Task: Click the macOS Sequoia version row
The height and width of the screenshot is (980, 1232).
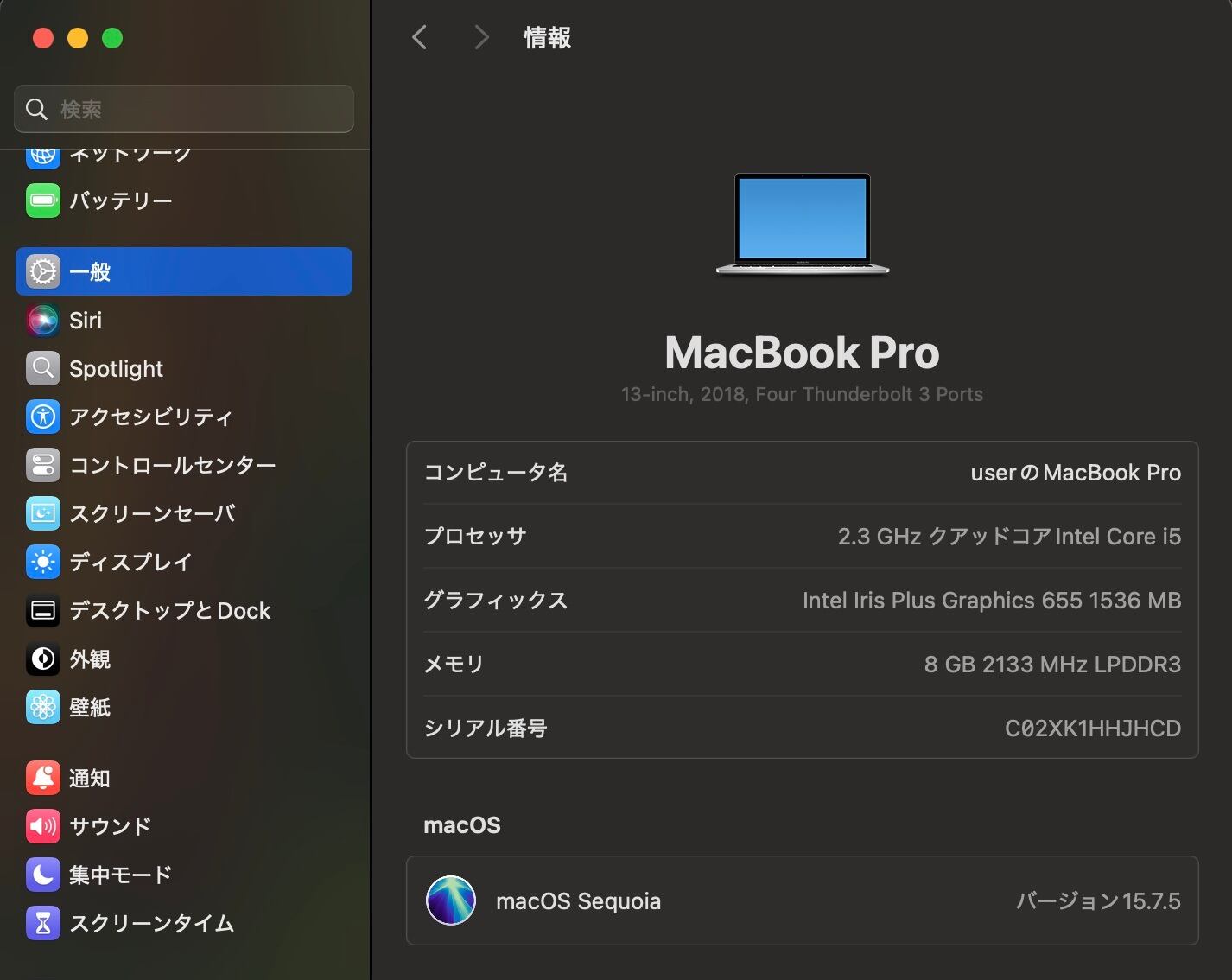Action: [x=803, y=900]
